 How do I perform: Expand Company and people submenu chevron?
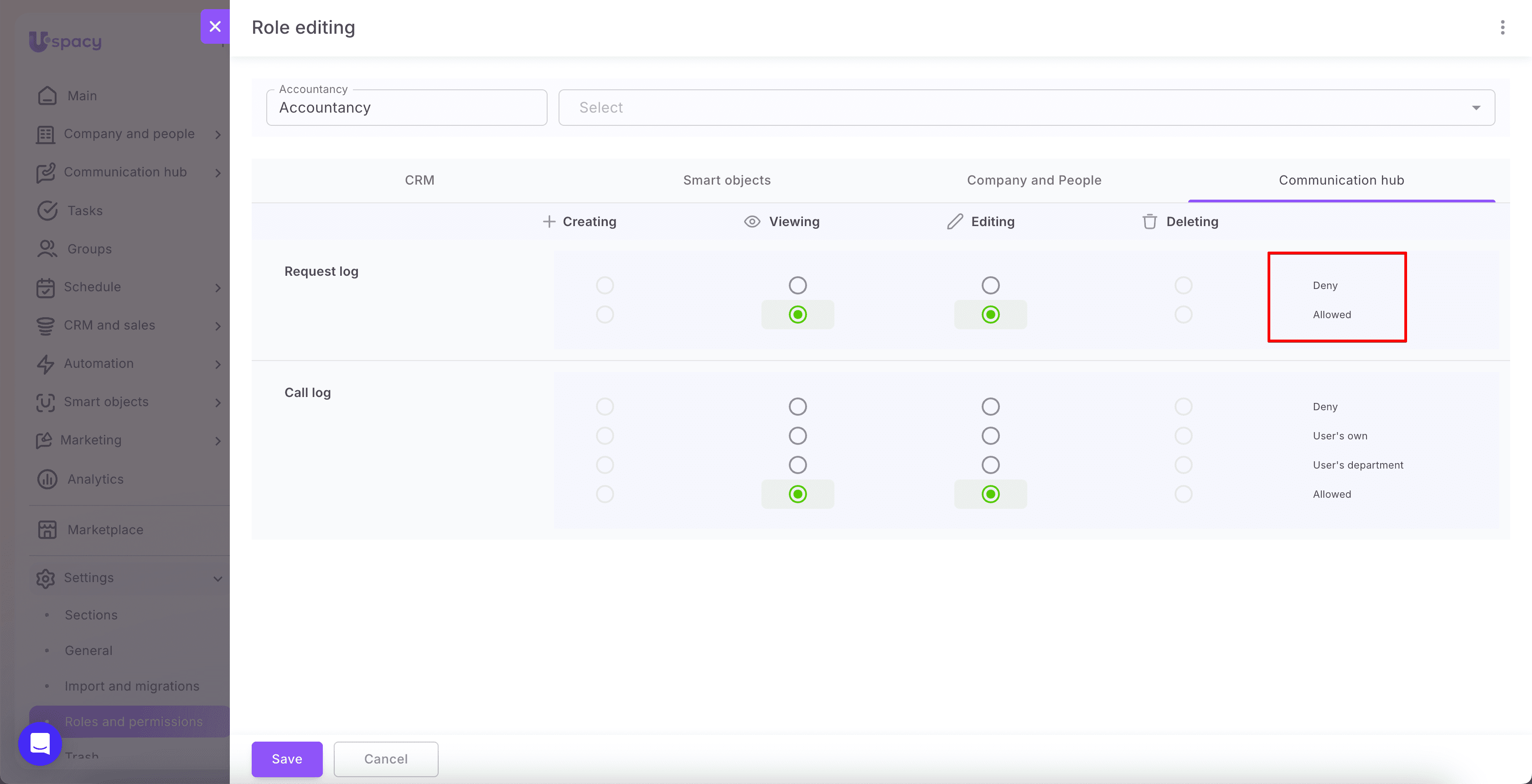point(217,135)
